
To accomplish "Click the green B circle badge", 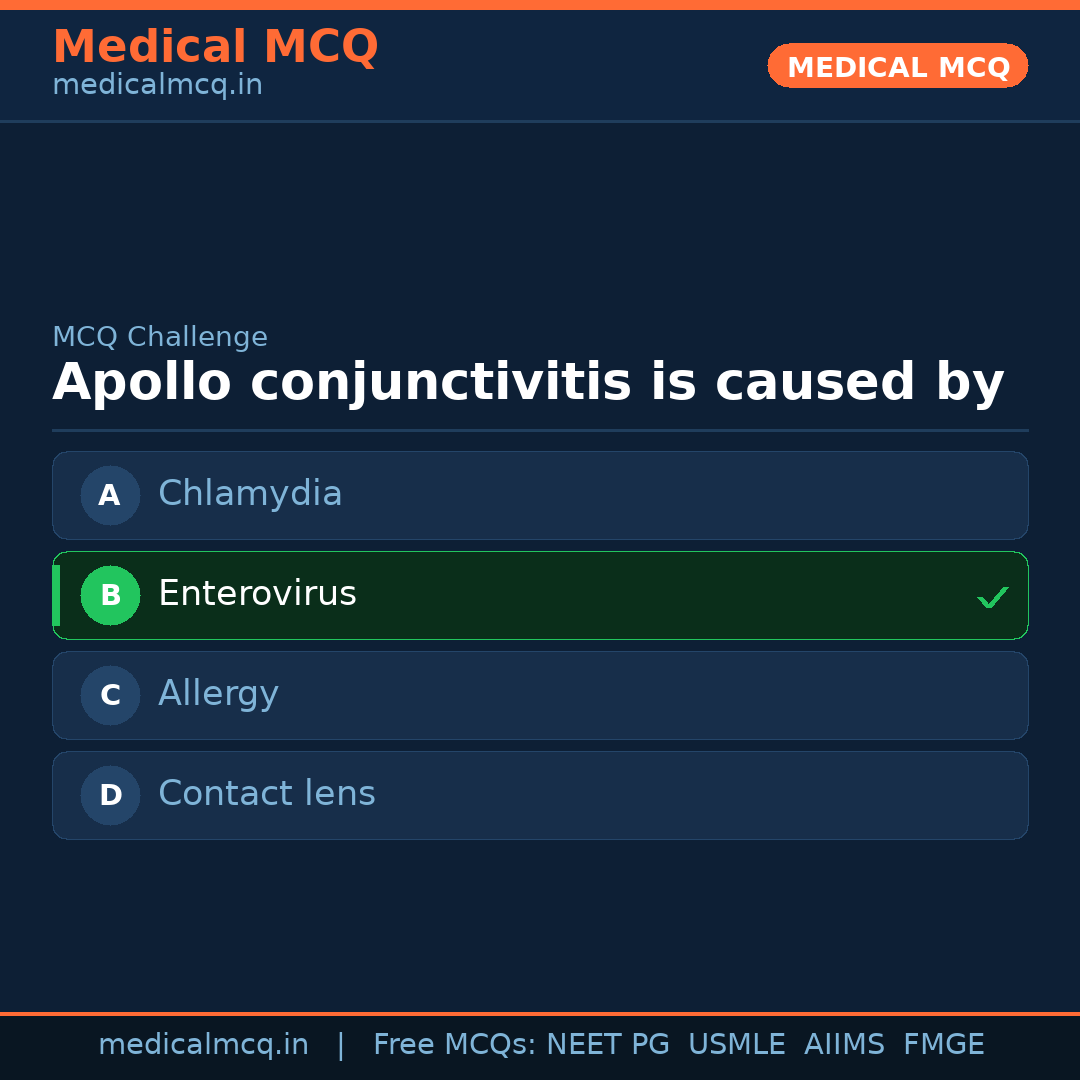I will (110, 595).
